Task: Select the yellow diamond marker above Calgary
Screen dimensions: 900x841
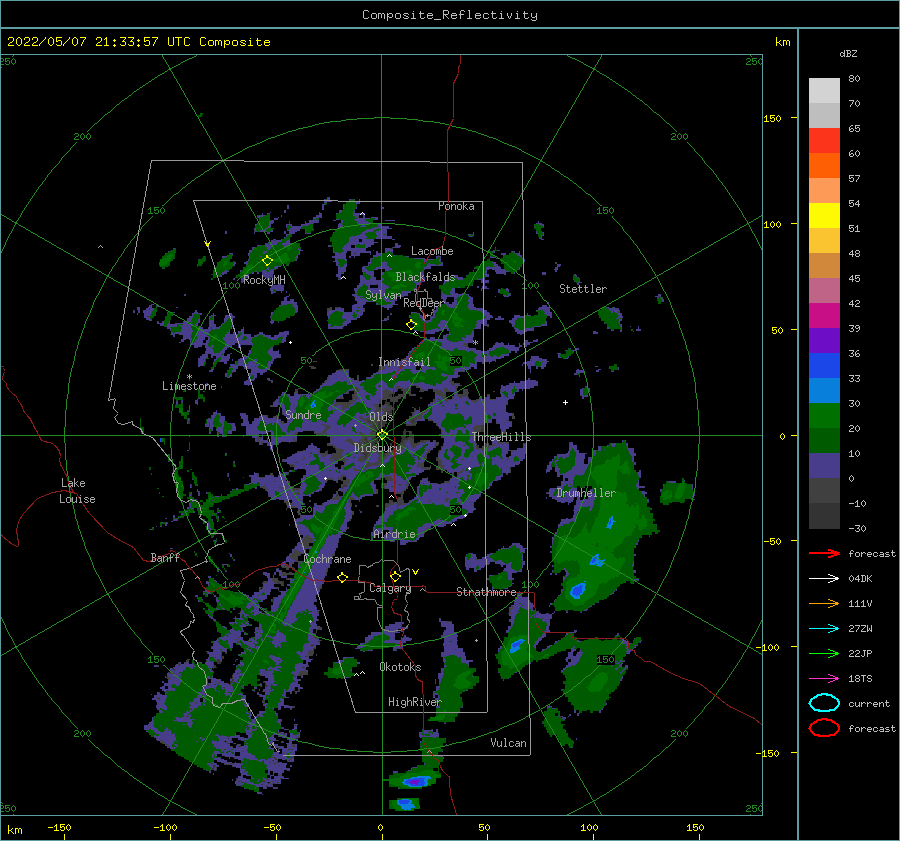Action: [x=395, y=576]
